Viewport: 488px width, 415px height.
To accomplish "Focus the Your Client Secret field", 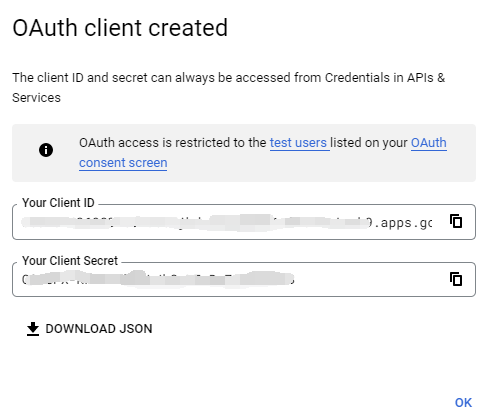I will [244, 279].
